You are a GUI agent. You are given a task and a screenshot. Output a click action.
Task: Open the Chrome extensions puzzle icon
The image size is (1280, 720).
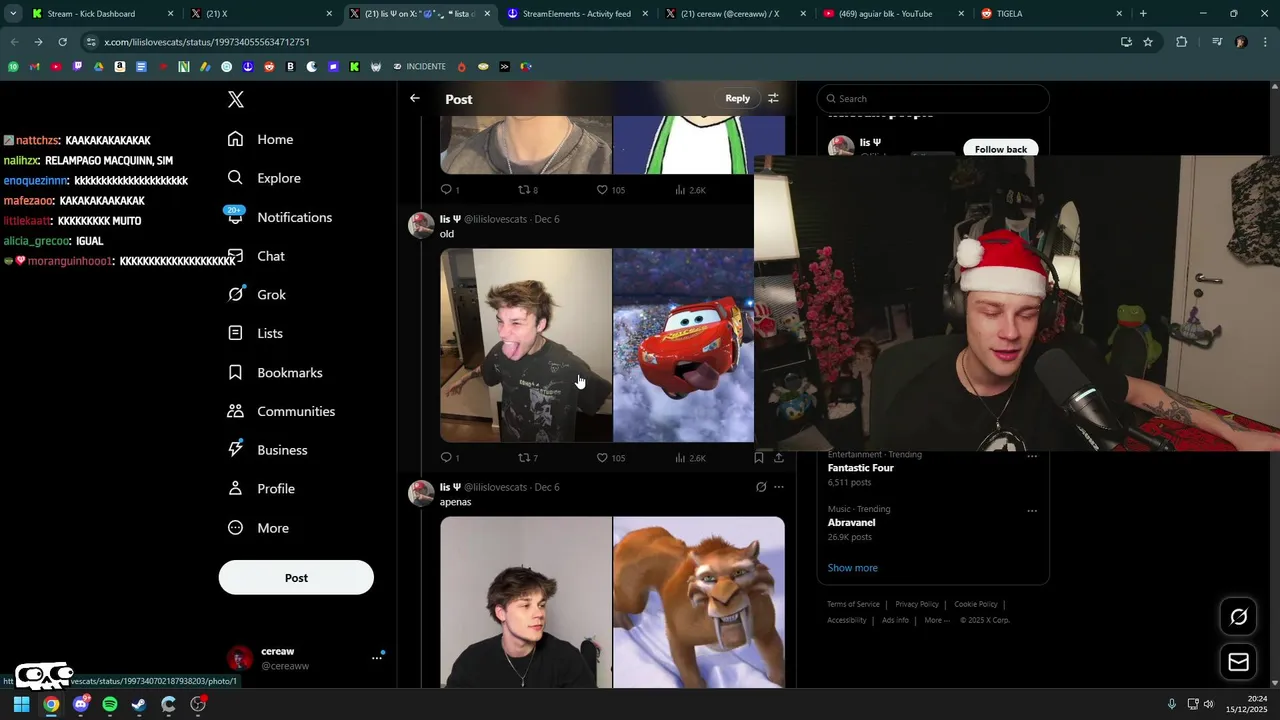1181,42
